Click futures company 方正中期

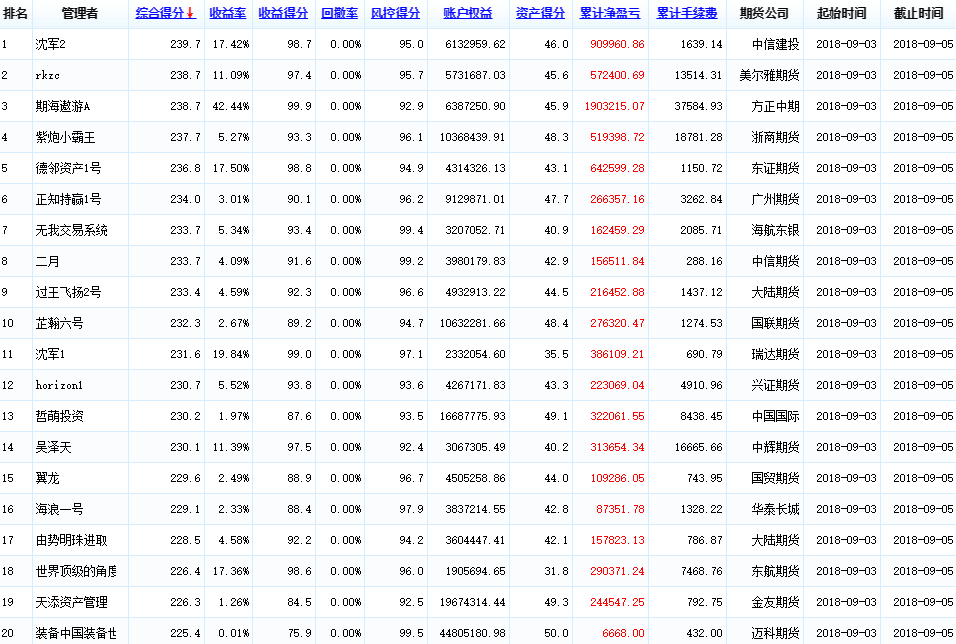pos(776,107)
